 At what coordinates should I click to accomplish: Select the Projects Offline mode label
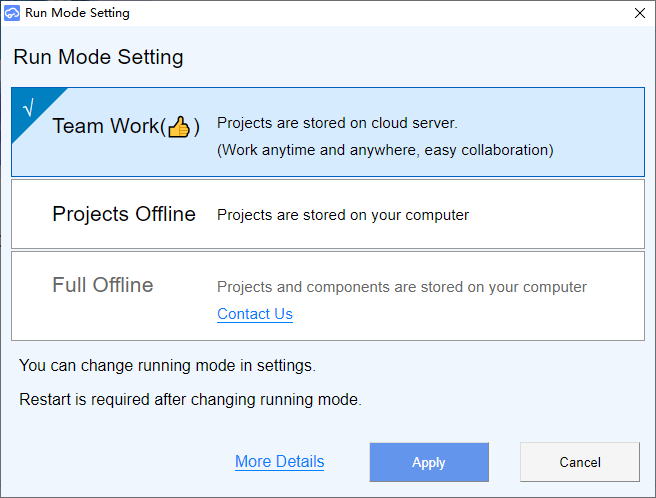(x=124, y=214)
